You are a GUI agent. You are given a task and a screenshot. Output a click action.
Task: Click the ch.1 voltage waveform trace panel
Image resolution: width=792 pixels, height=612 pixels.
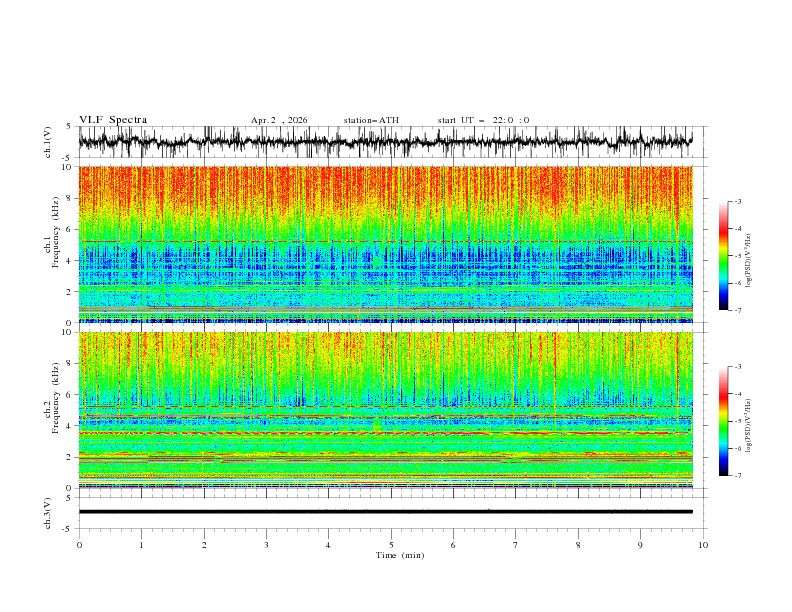pyautogui.click(x=385, y=142)
